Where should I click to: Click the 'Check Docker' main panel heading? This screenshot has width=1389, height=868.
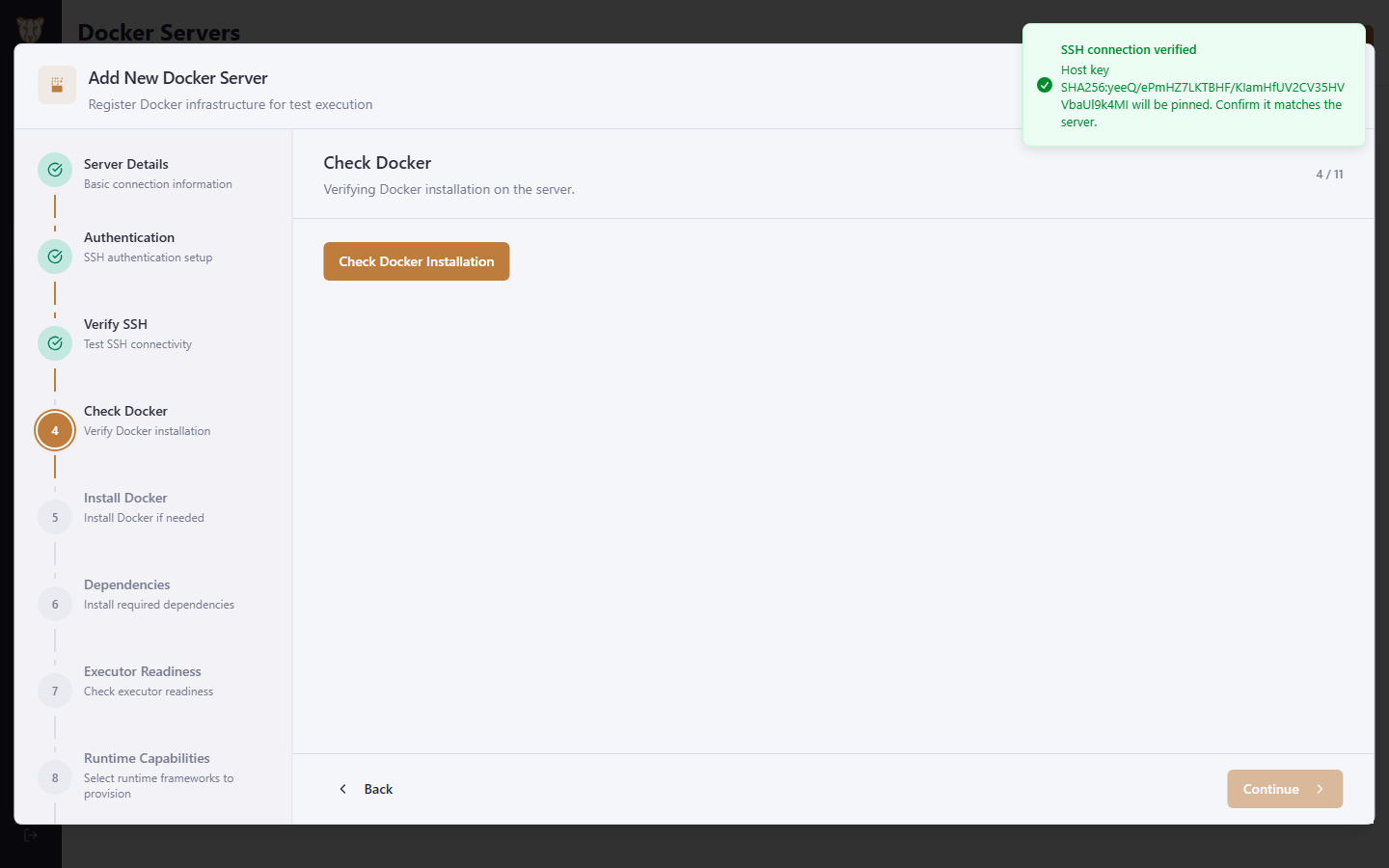pyautogui.click(x=377, y=163)
